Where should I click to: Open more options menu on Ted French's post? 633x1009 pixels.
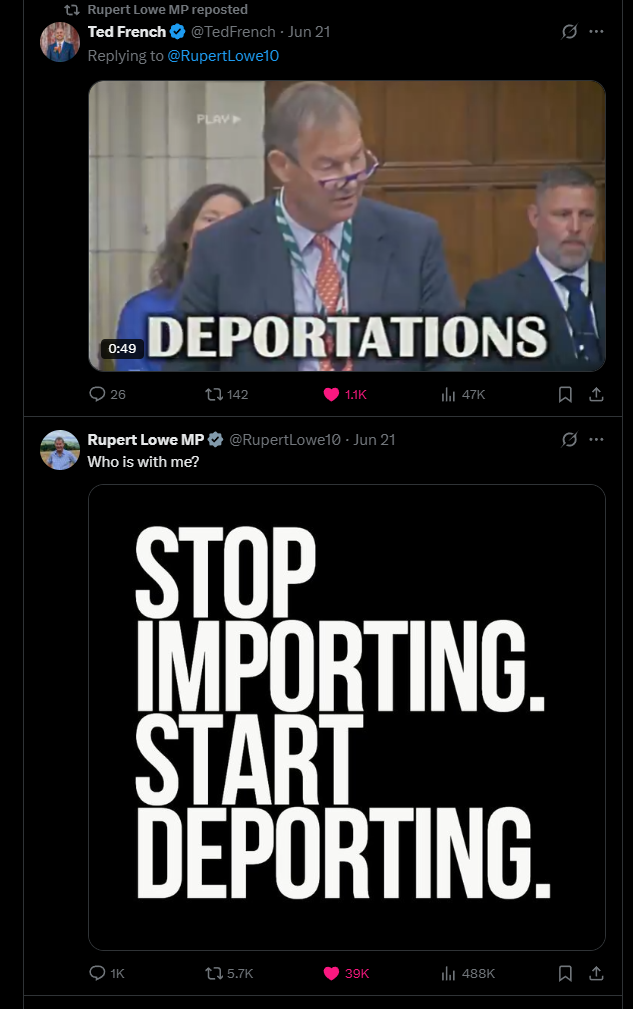[x=596, y=32]
